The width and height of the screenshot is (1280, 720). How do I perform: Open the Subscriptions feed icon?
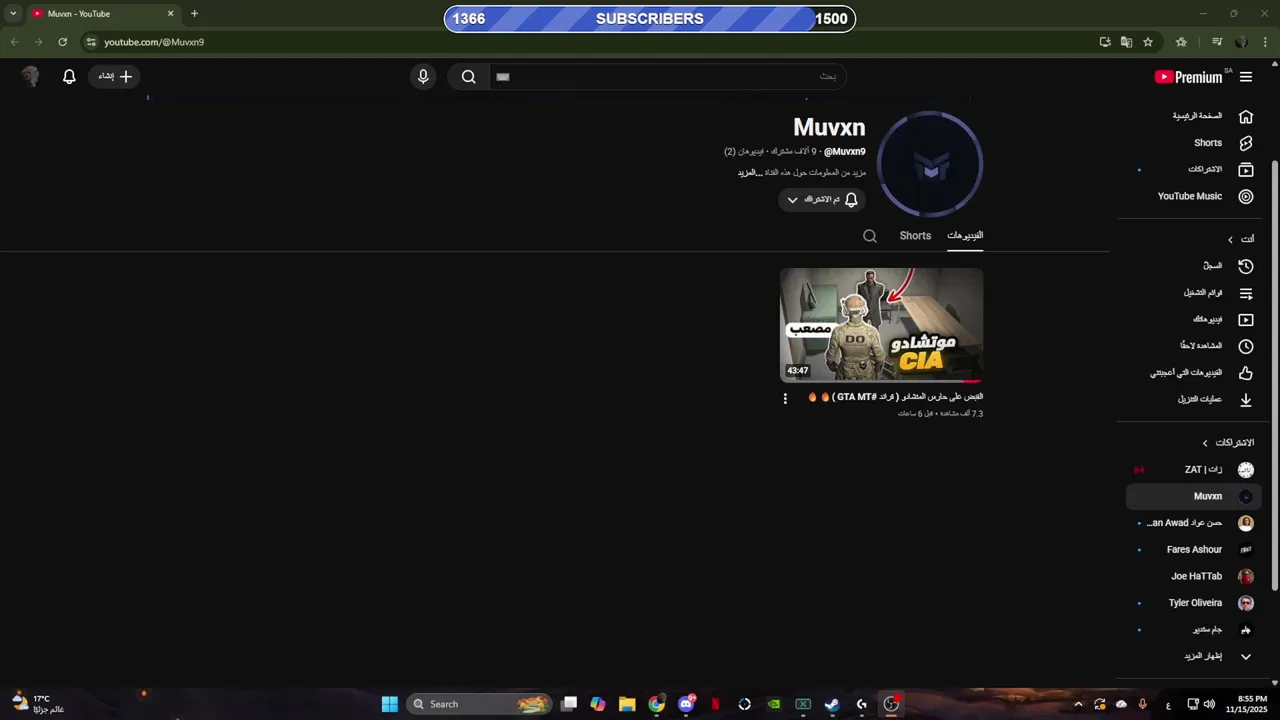(1246, 170)
